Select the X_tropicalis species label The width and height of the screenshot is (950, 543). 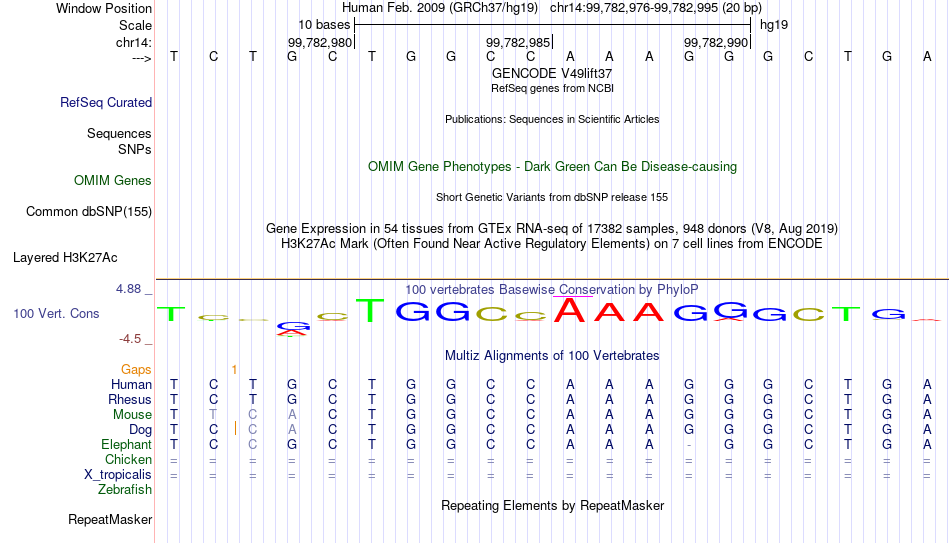pos(118,475)
